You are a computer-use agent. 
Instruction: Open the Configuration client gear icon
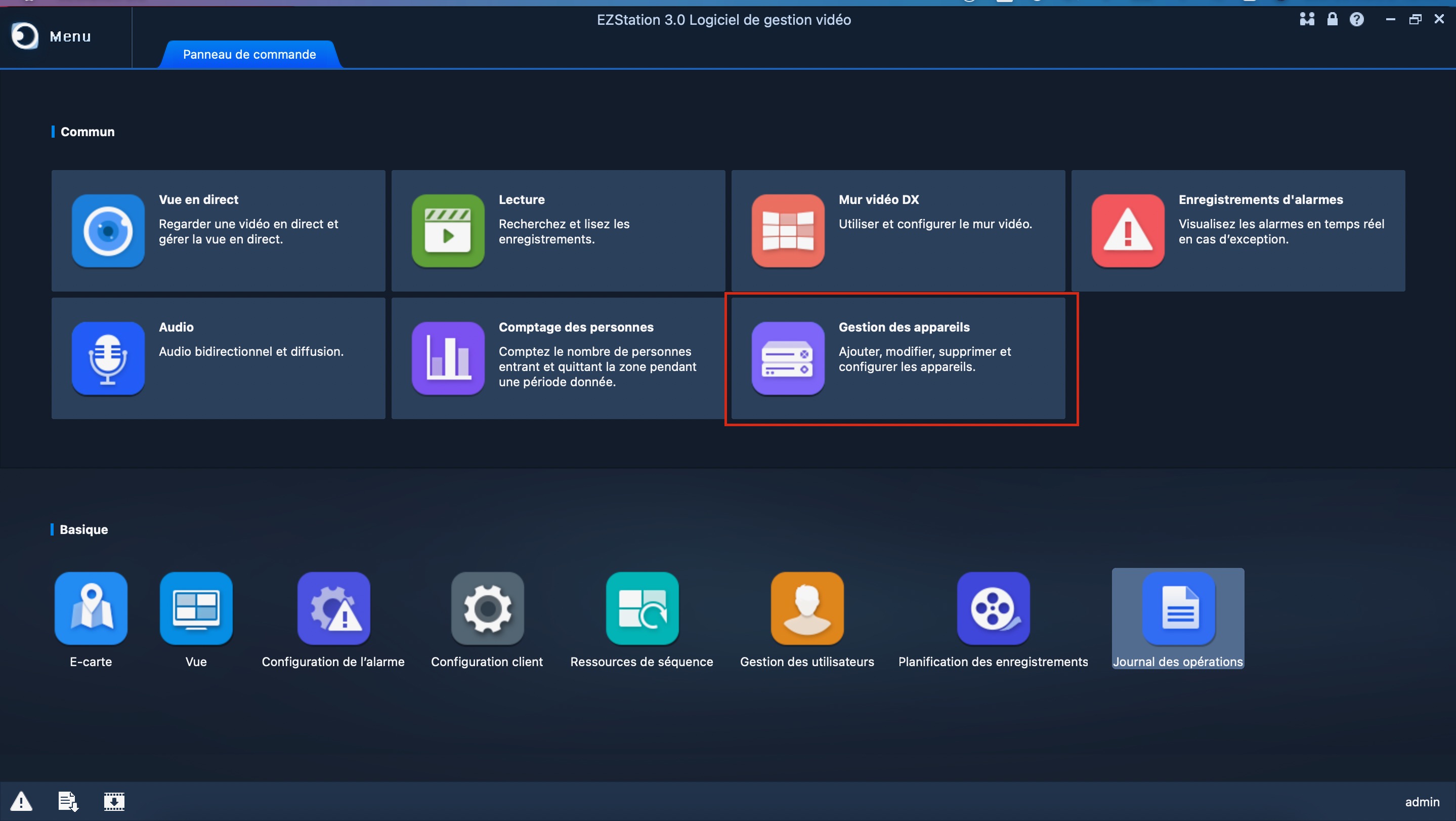487,608
